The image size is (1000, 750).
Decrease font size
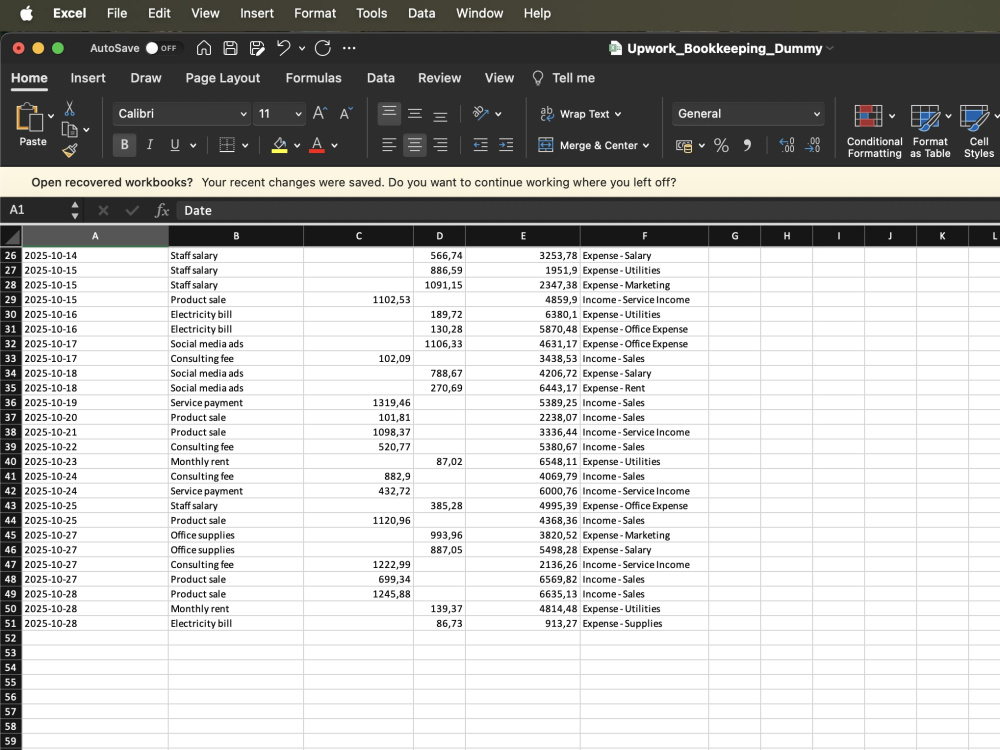coord(346,114)
